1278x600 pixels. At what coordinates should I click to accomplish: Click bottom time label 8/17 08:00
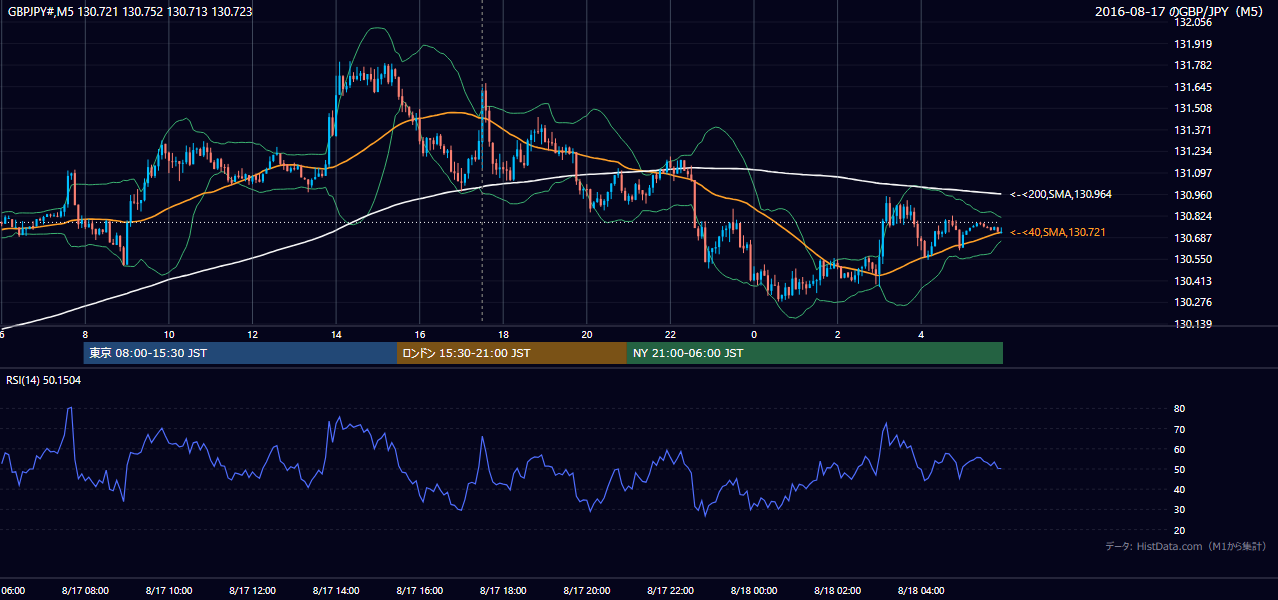tap(85, 590)
